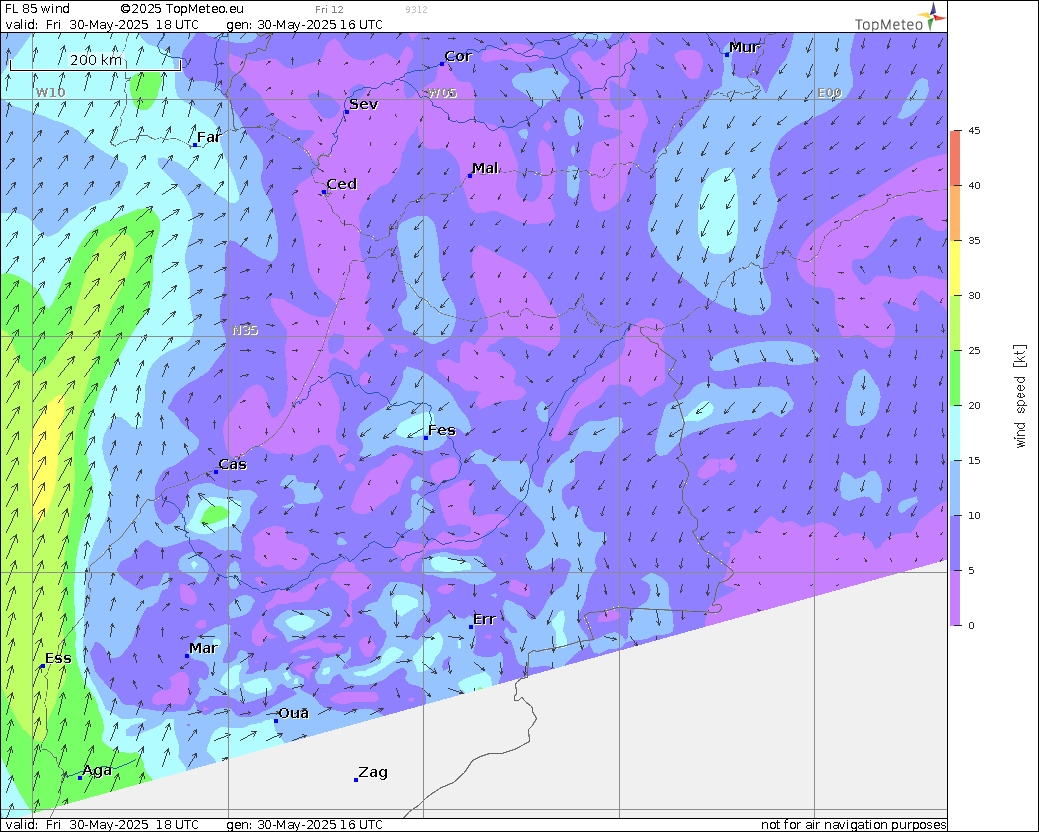Select the Aga station label
This screenshot has width=1039, height=832.
pos(97,770)
